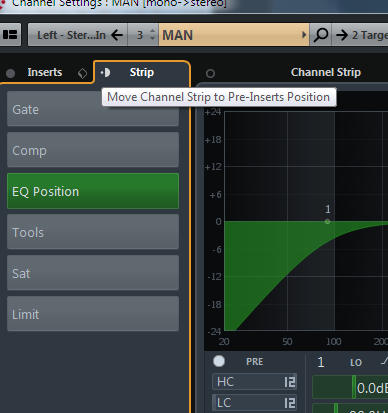Click the PRE label in the EQ section
The image size is (388, 413).
tap(255, 362)
